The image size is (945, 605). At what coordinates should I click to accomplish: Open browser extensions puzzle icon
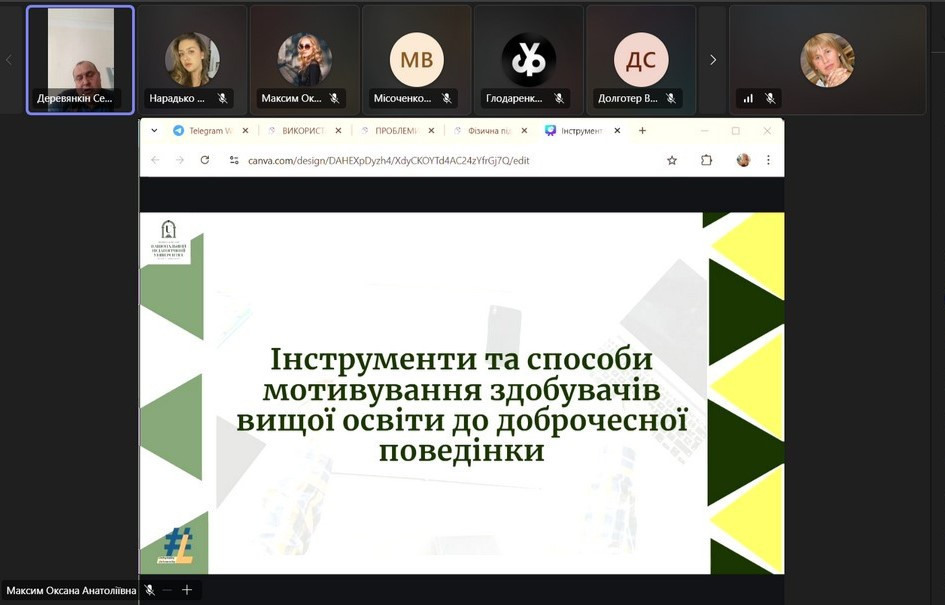706,160
